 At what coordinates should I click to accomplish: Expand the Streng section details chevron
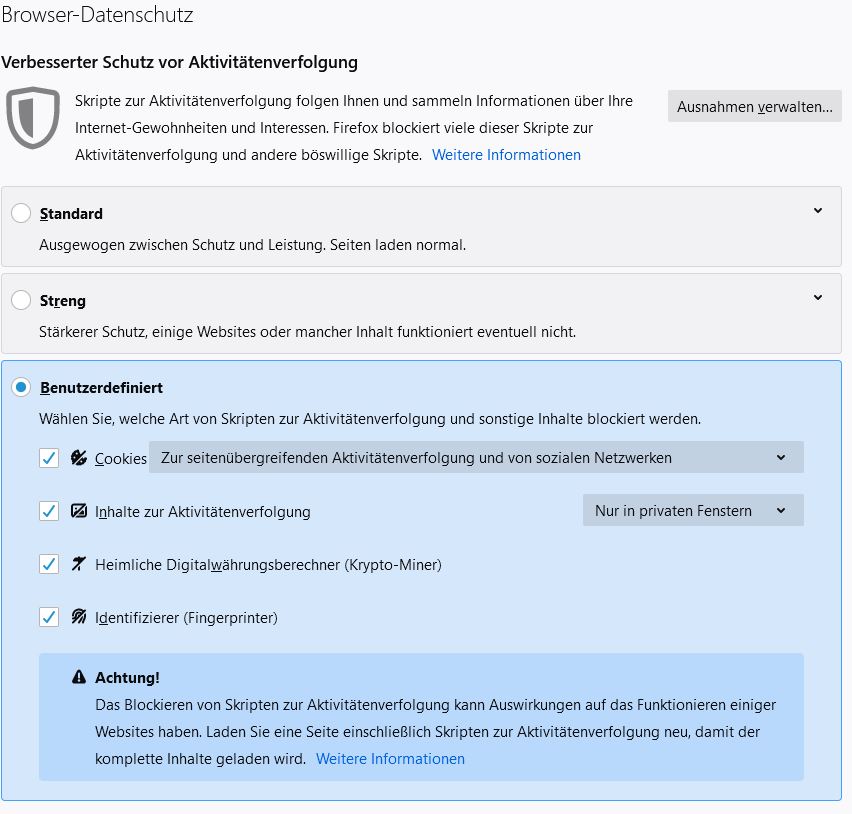(818, 298)
